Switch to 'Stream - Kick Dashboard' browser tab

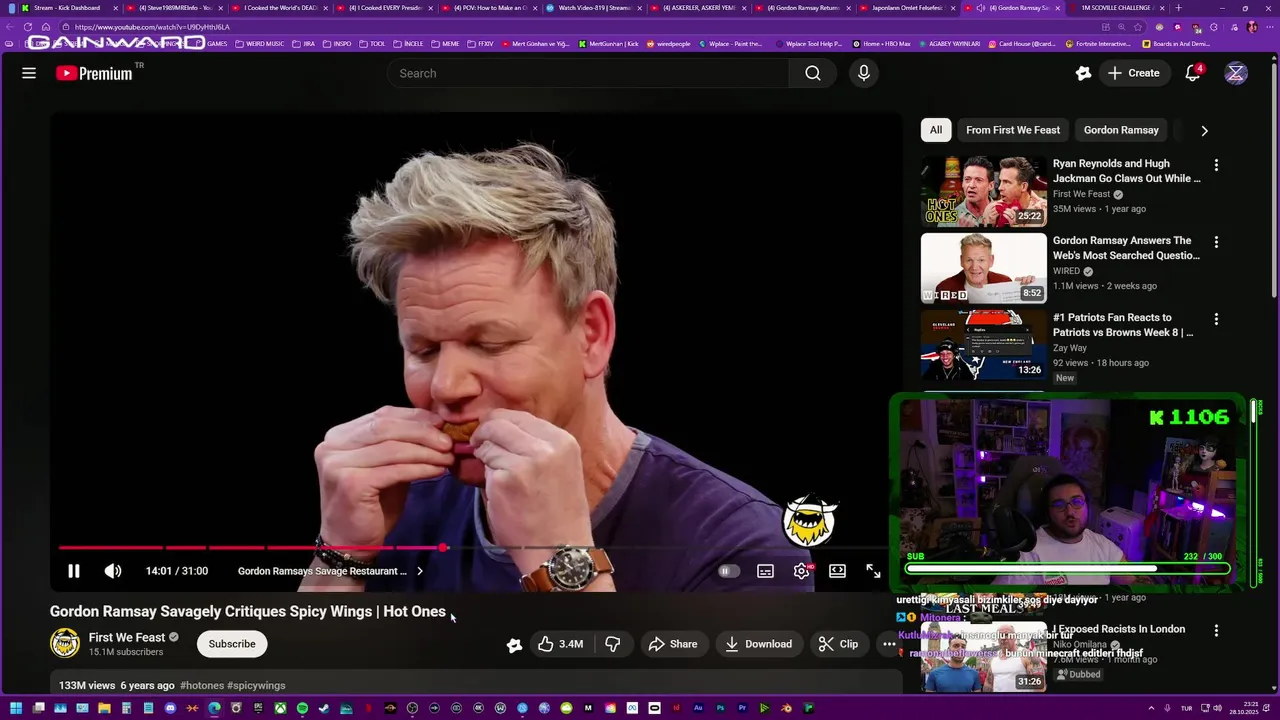[66, 8]
